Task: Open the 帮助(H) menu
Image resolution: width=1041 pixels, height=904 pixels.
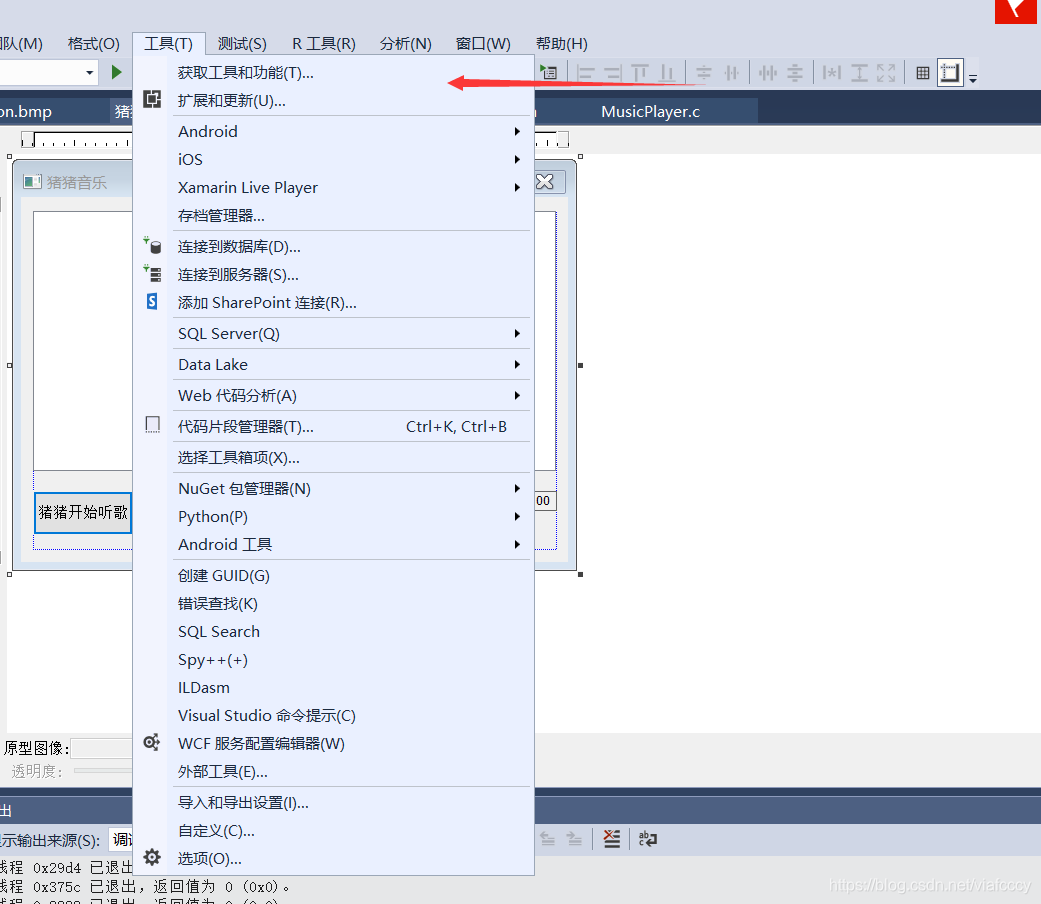Action: 562,44
